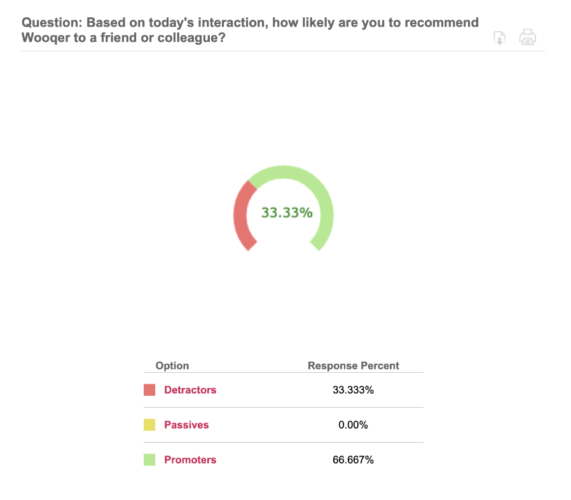
Task: Click the yellow Passives color swatch
Action: (149, 425)
